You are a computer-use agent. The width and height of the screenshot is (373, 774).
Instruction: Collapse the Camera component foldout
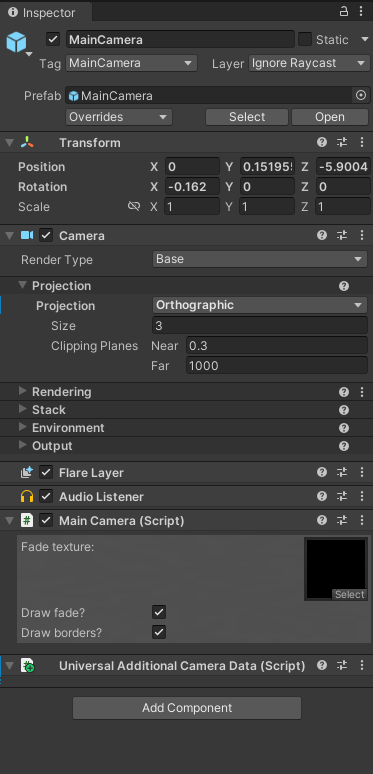pyautogui.click(x=9, y=235)
